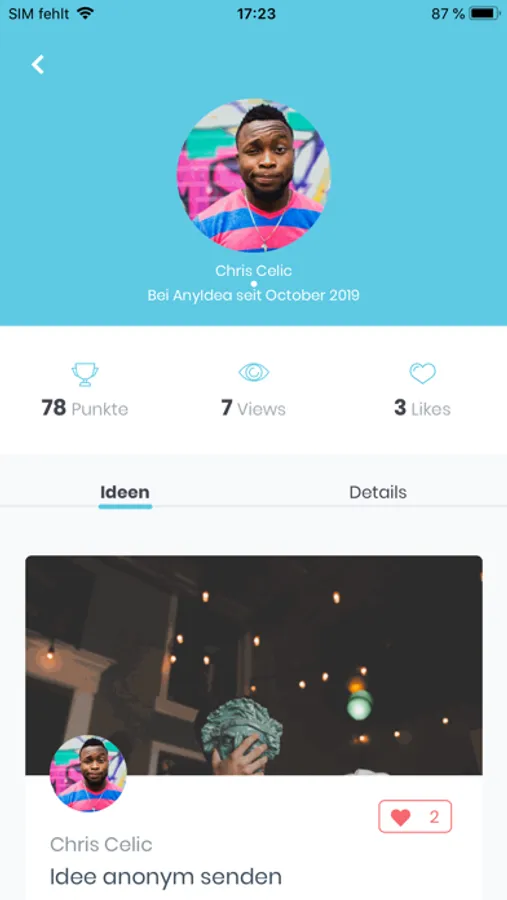Click the trophy icon above Punkte

coord(85,374)
